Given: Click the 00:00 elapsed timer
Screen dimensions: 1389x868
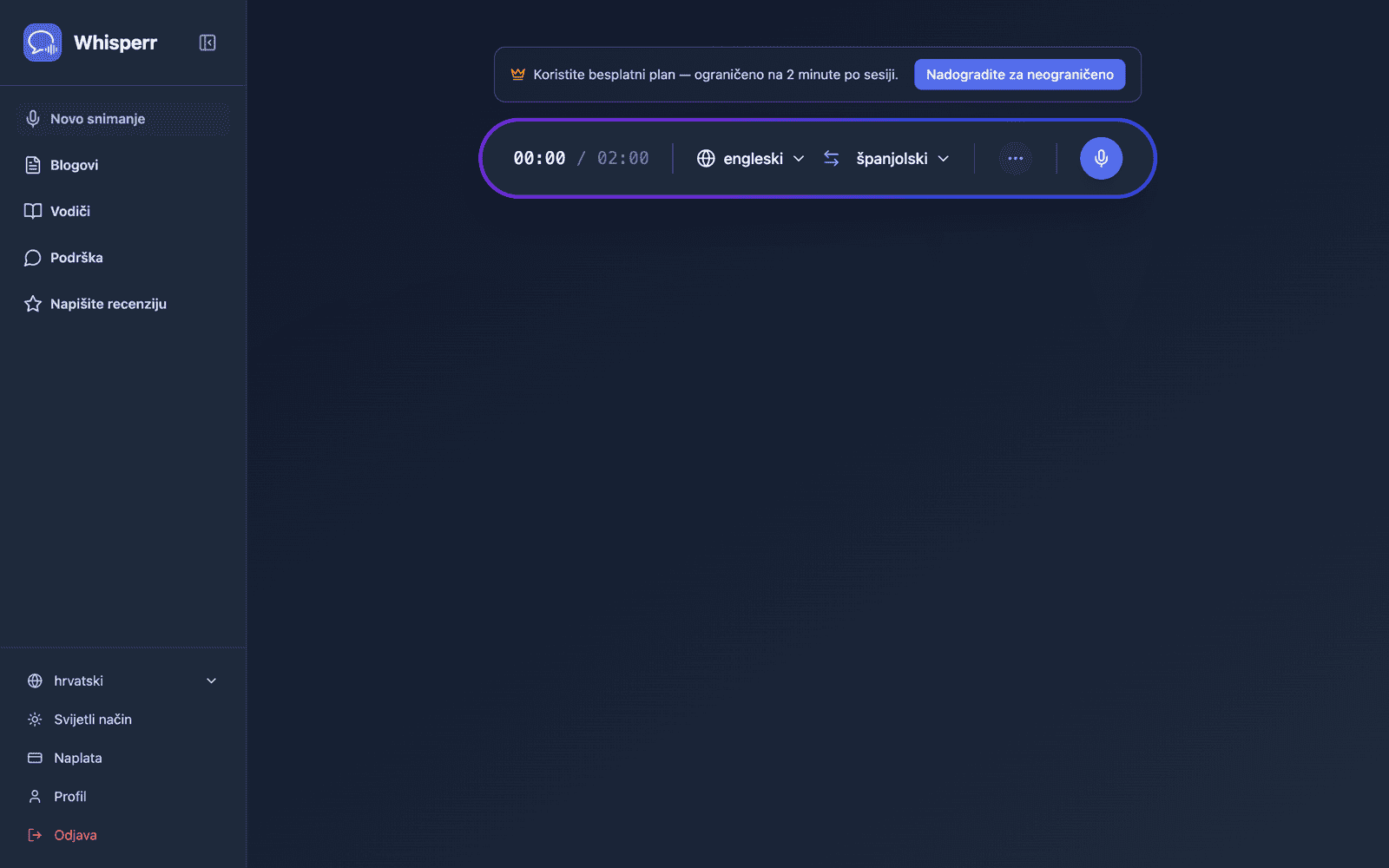Looking at the screenshot, I should pyautogui.click(x=539, y=158).
